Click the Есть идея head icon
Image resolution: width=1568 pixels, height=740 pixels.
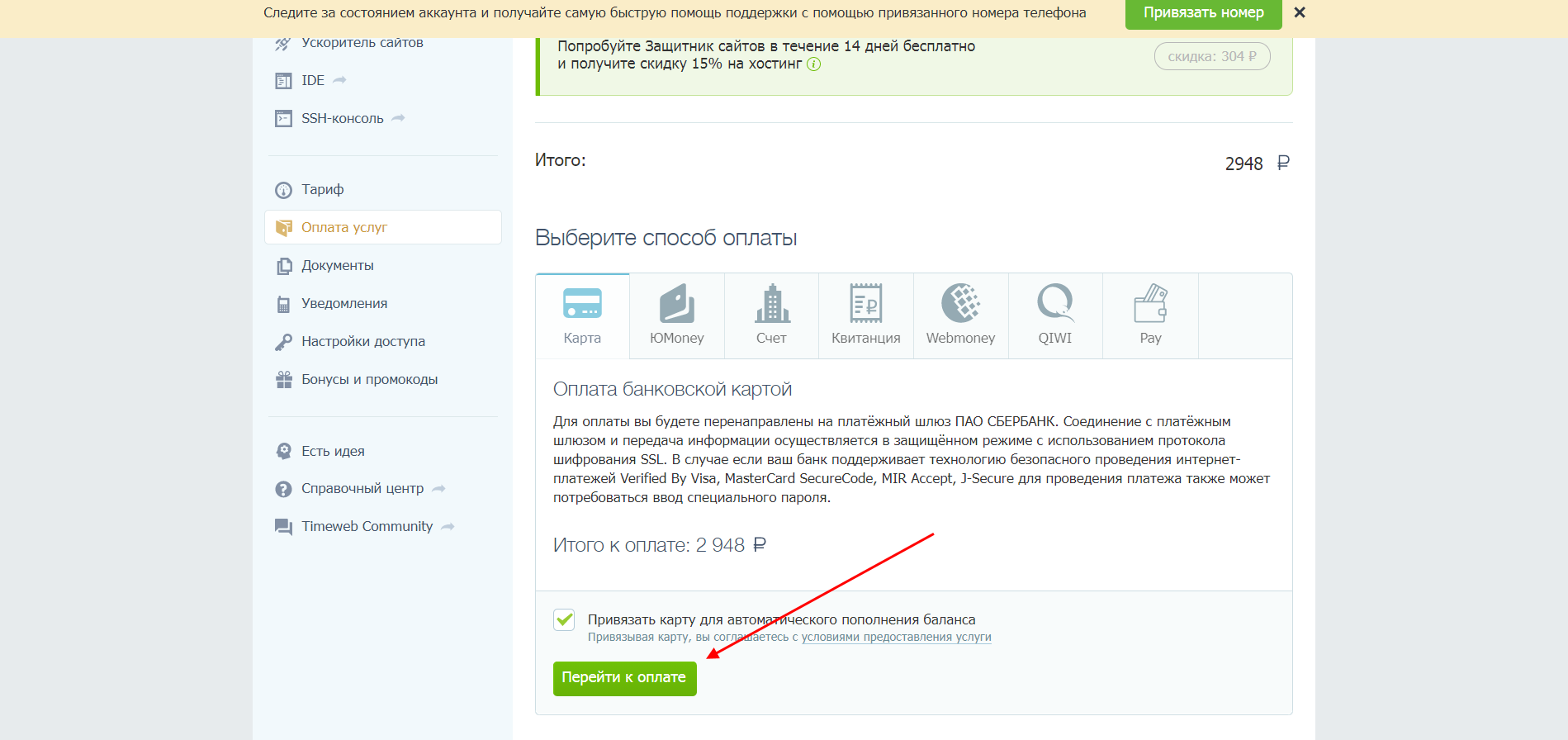283,451
